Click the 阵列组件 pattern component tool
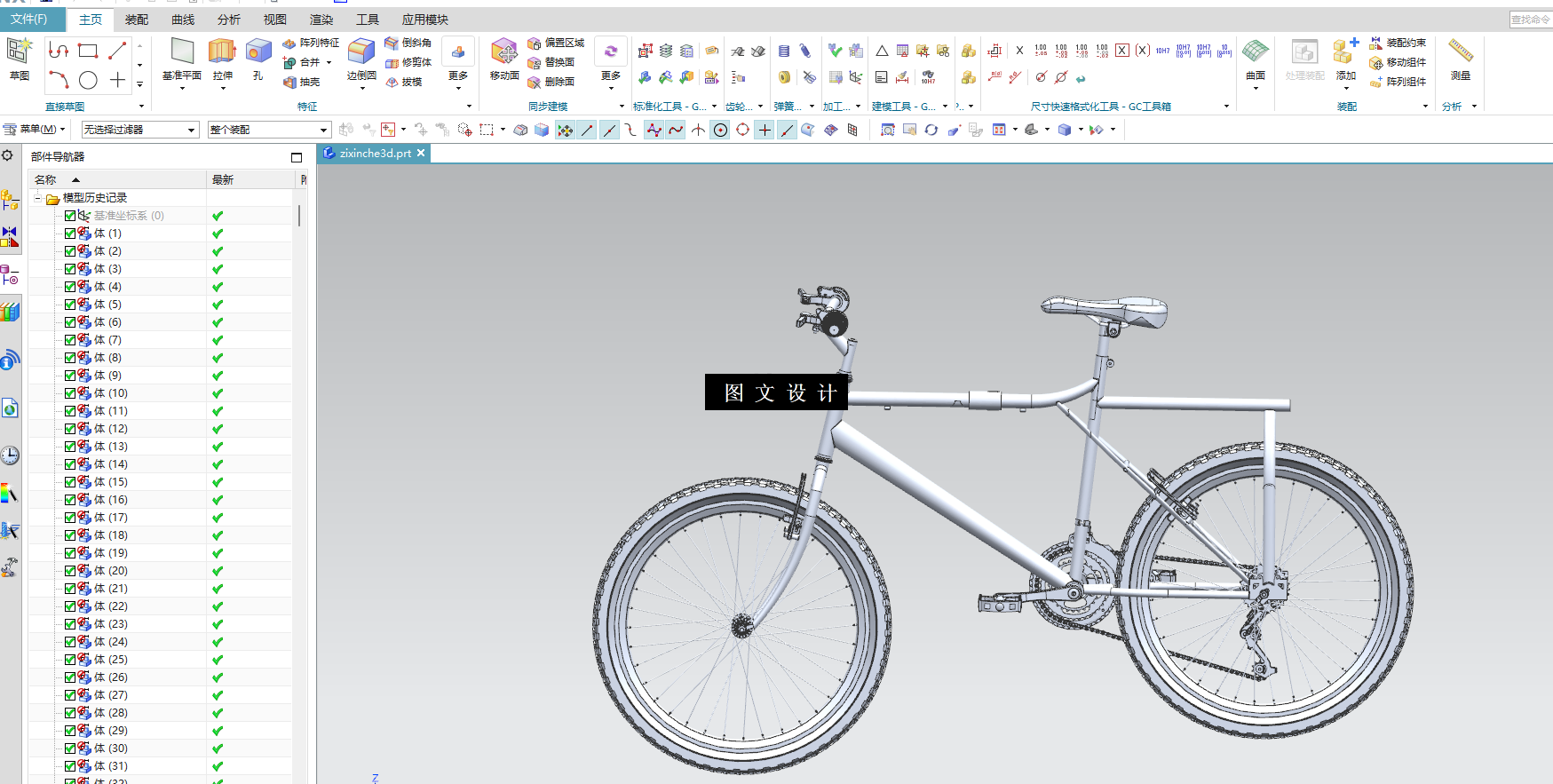Viewport: 1553px width, 784px height. (1398, 82)
